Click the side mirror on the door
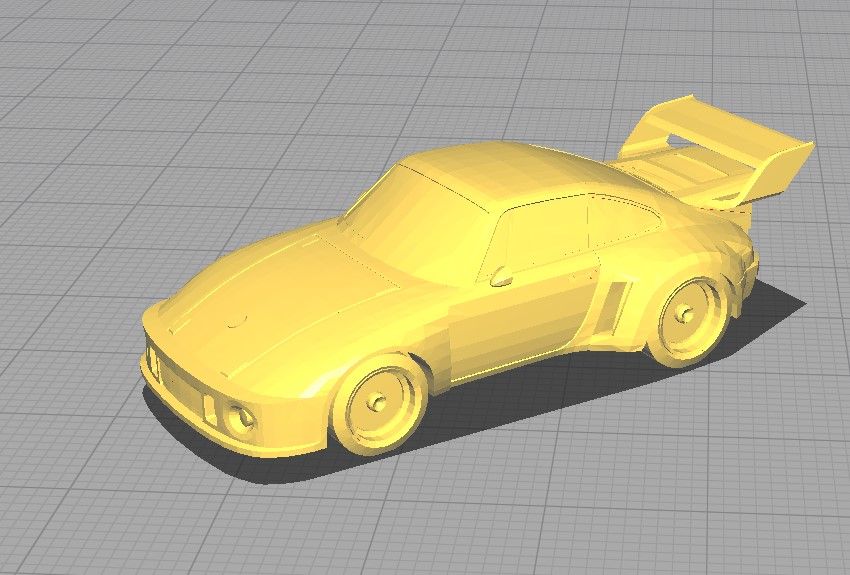Viewport: 850px width, 575px height. tap(502, 275)
